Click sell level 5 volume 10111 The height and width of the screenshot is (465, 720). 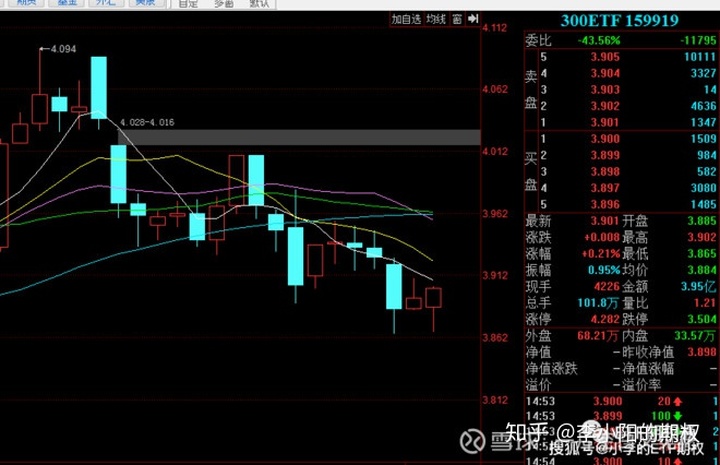700,57
